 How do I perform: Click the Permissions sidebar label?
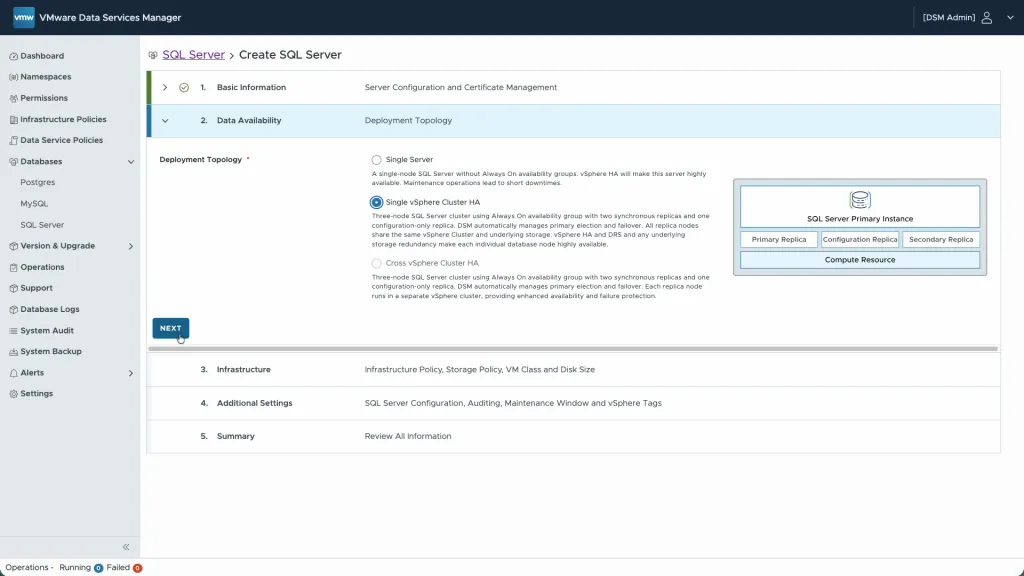pos(44,99)
